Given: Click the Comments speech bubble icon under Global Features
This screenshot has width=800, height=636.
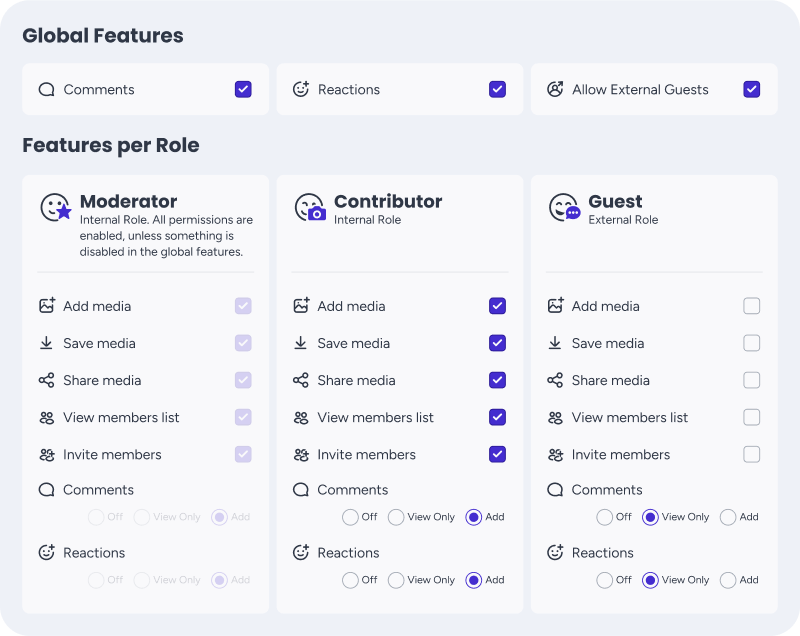Looking at the screenshot, I should [x=45, y=89].
